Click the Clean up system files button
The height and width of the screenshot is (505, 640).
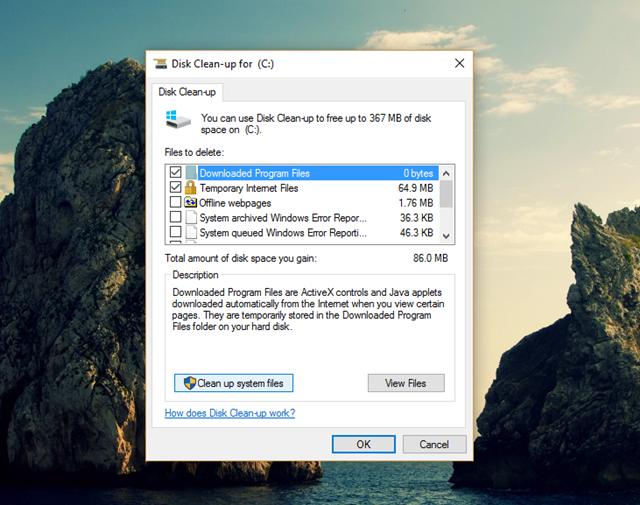point(233,383)
